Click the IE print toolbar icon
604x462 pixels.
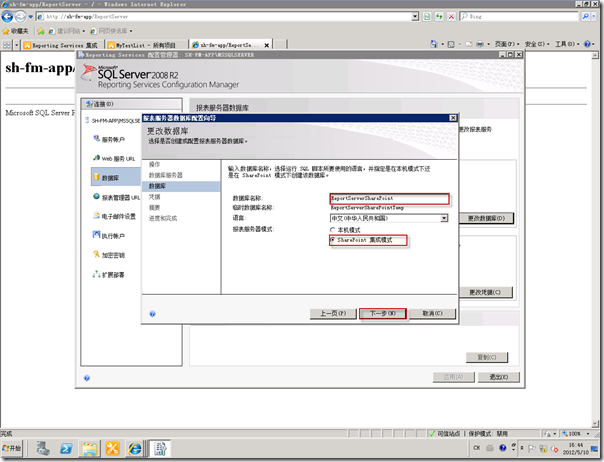(x=480, y=44)
